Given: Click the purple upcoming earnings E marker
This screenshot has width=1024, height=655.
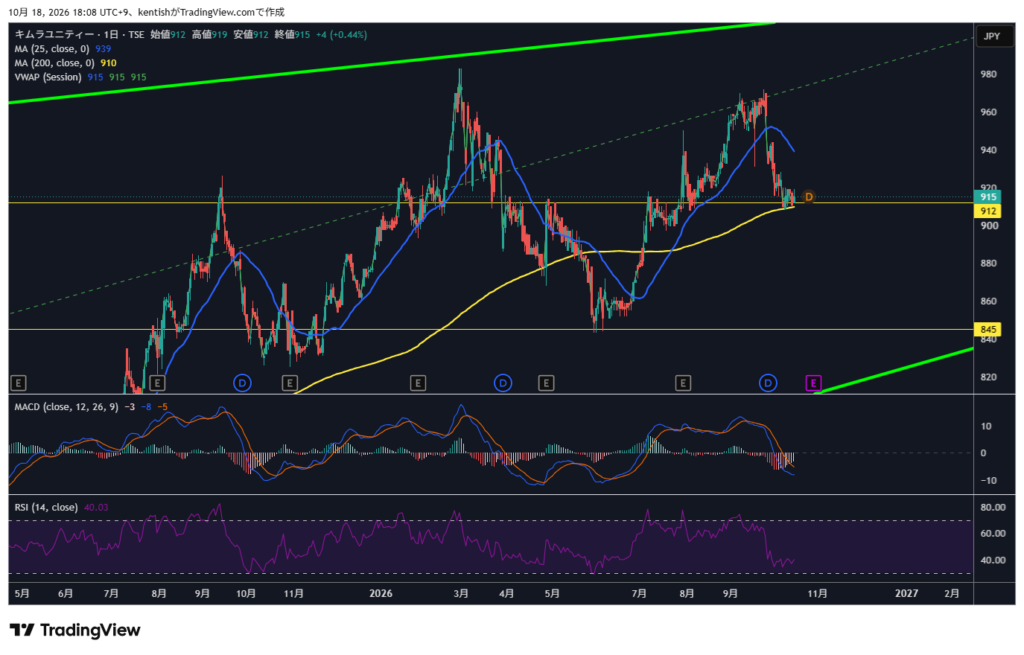Looking at the screenshot, I should [x=812, y=383].
